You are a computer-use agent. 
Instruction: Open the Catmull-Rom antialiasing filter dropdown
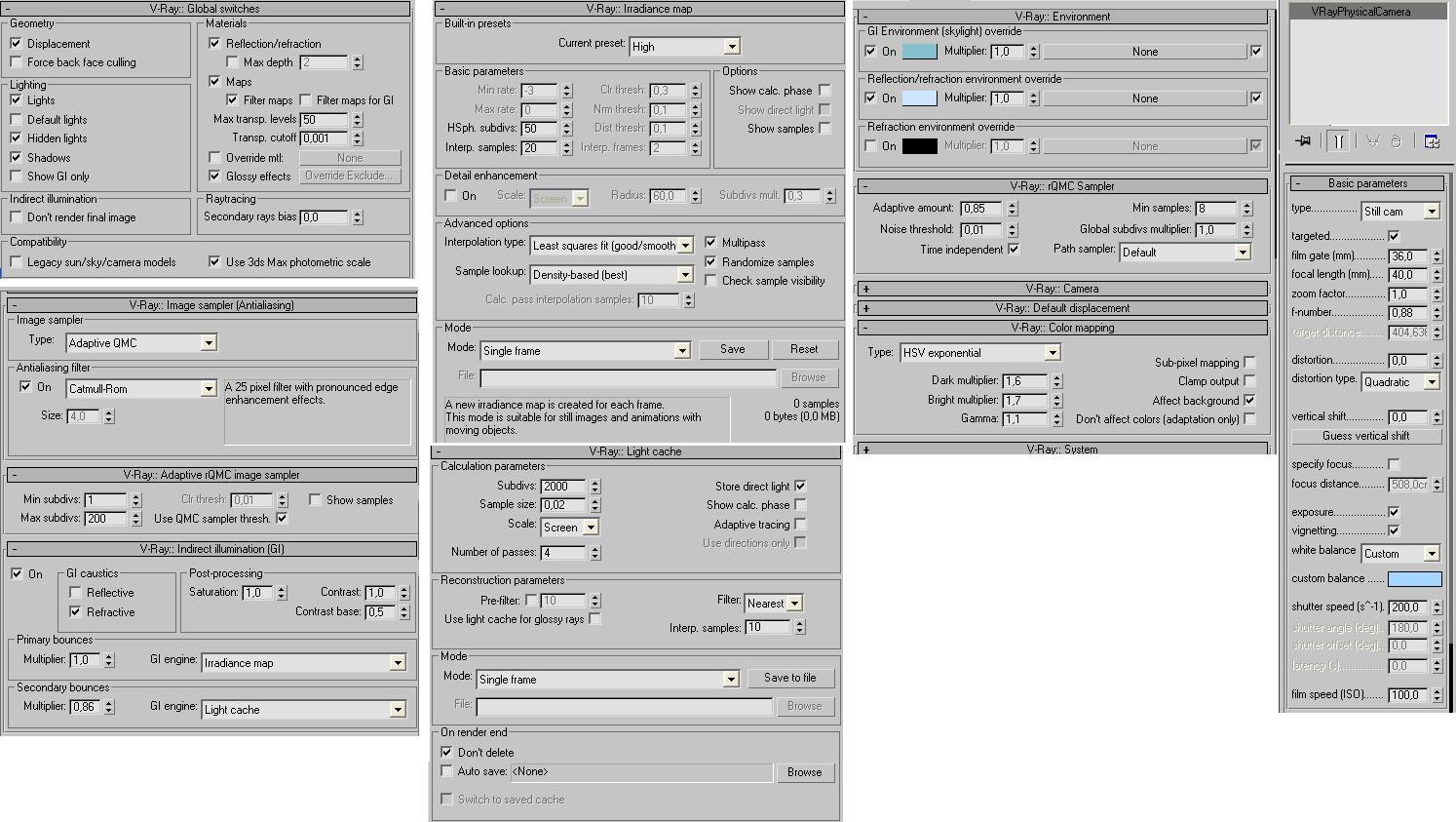coord(141,389)
